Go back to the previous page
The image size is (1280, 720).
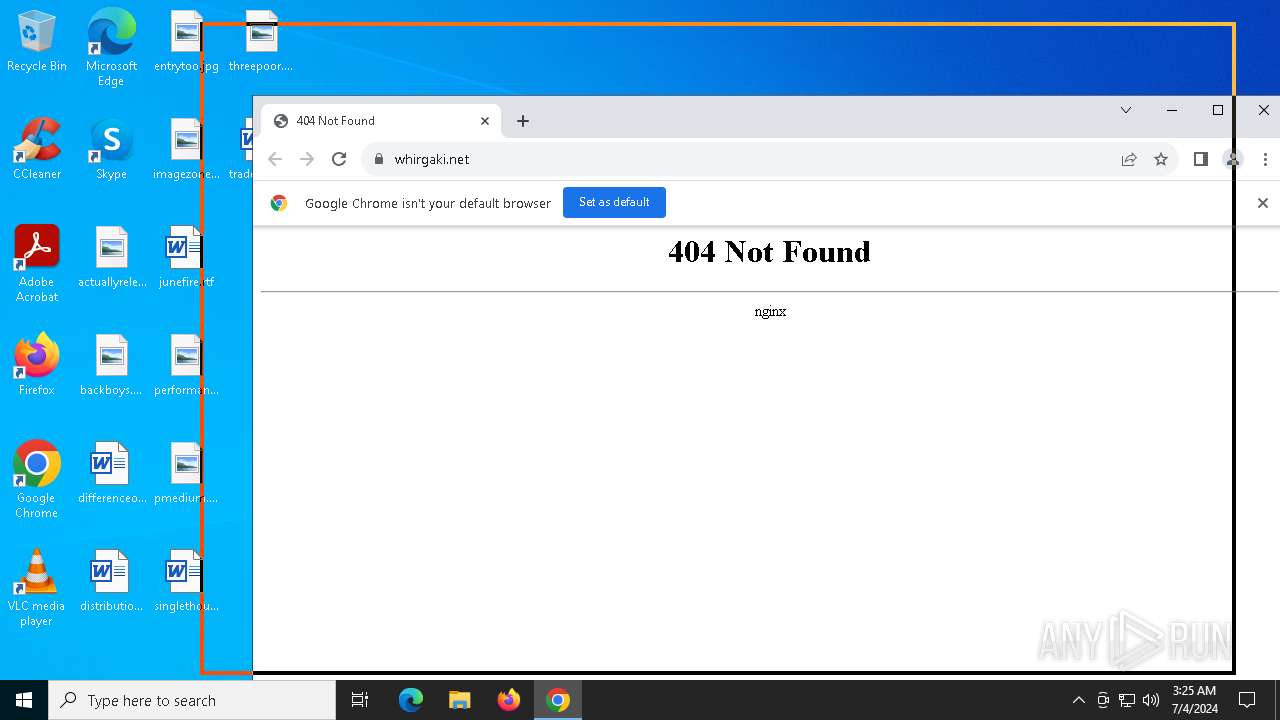275,159
